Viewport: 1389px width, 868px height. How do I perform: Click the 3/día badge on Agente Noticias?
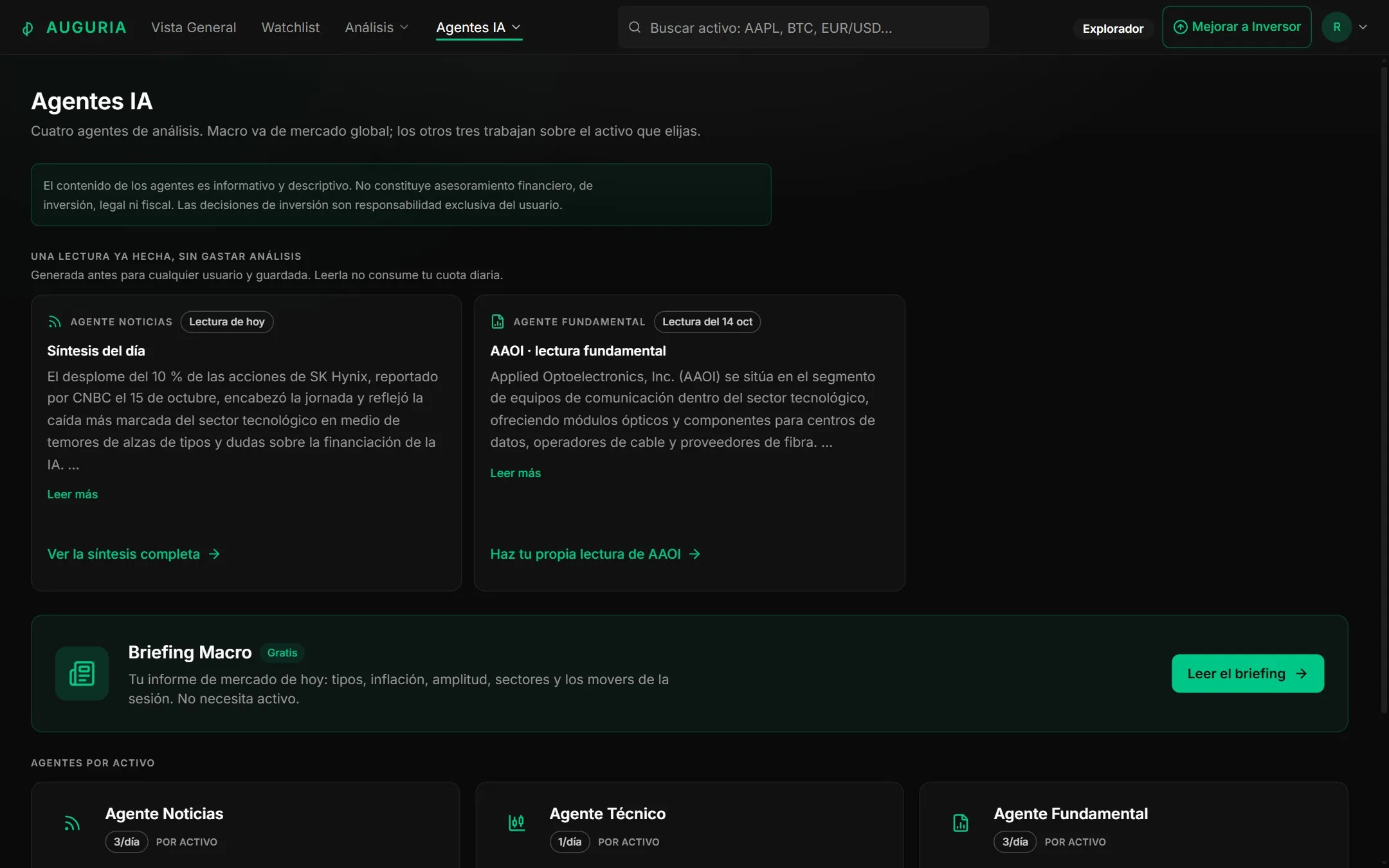pyautogui.click(x=127, y=842)
